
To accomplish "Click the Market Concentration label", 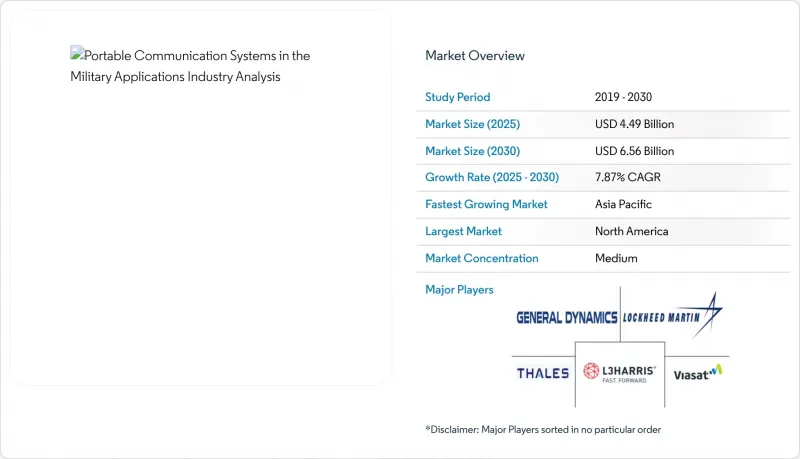I will click(x=482, y=258).
